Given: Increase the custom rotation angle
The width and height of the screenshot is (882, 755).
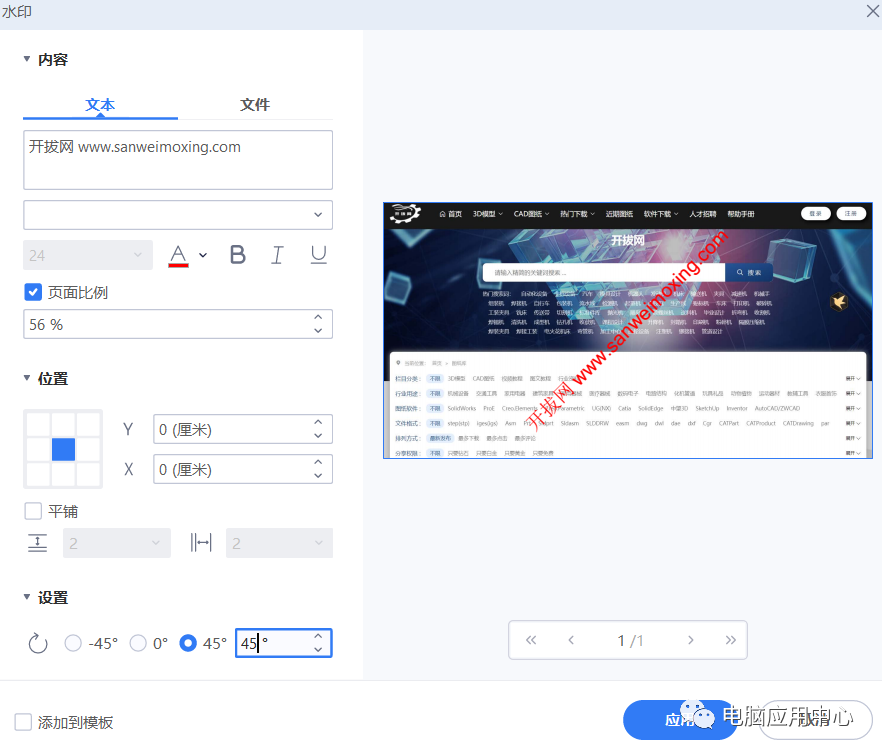Looking at the screenshot, I should (318, 636).
